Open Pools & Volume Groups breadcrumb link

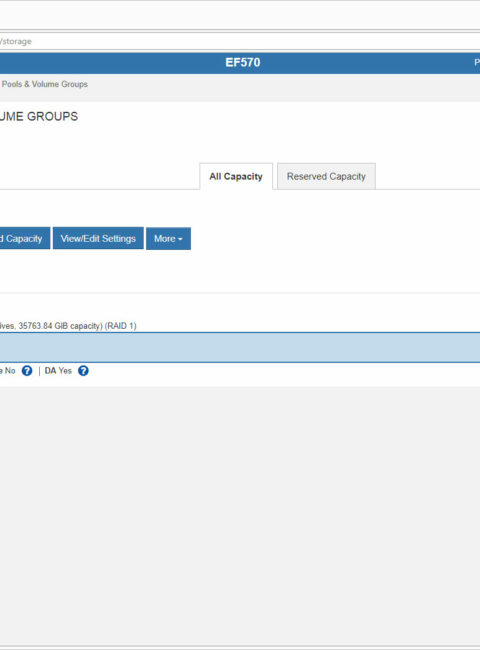(44, 84)
